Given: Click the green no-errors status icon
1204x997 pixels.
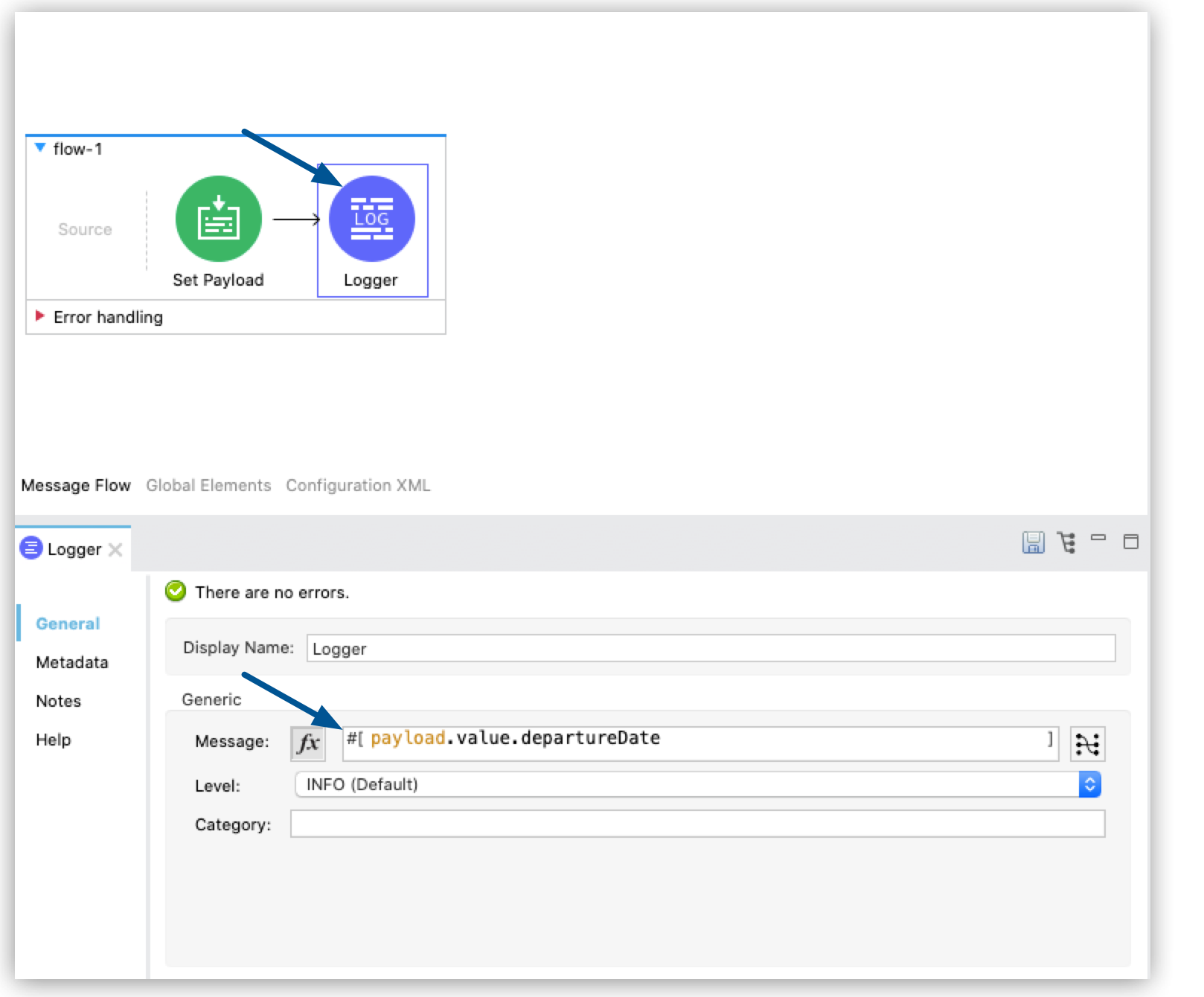Looking at the screenshot, I should pyautogui.click(x=176, y=591).
